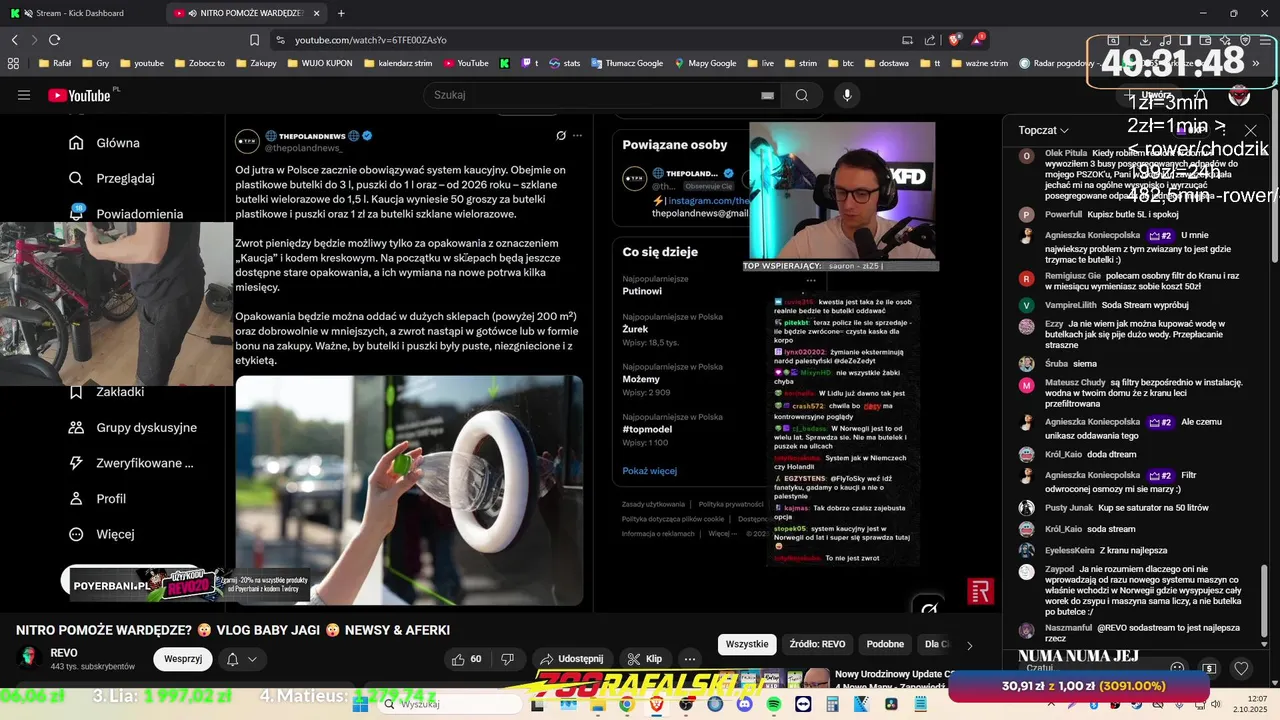This screenshot has width=1280, height=720.
Task: Open the stats bookmark
Action: click(564, 63)
